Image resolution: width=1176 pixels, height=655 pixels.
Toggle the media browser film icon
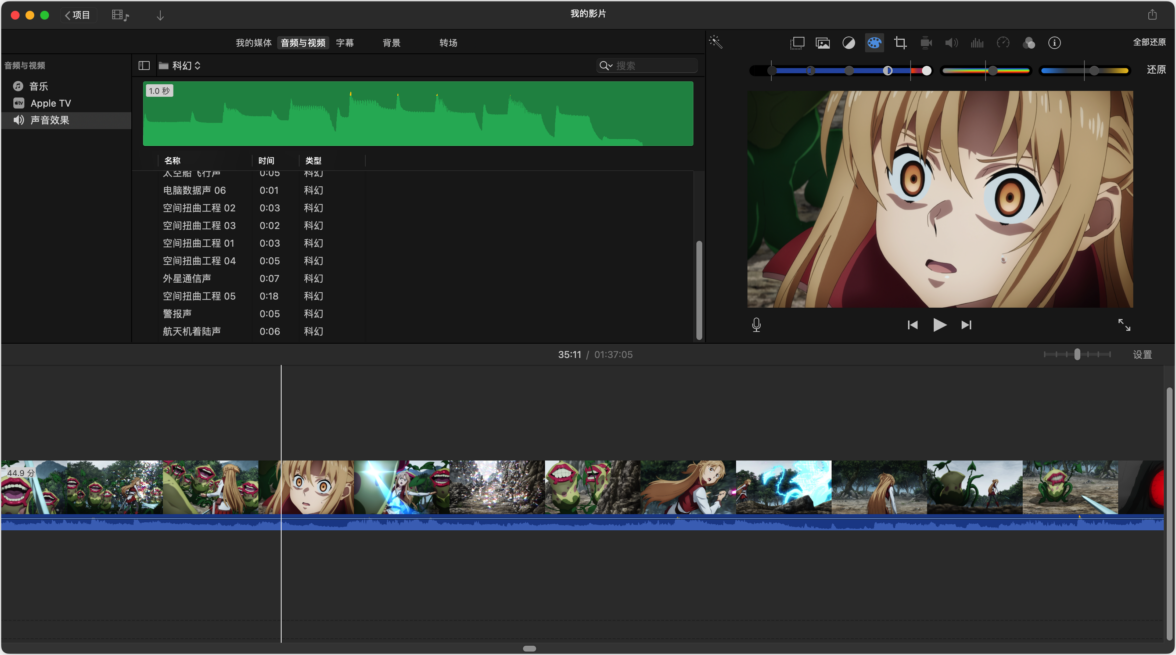click(120, 15)
